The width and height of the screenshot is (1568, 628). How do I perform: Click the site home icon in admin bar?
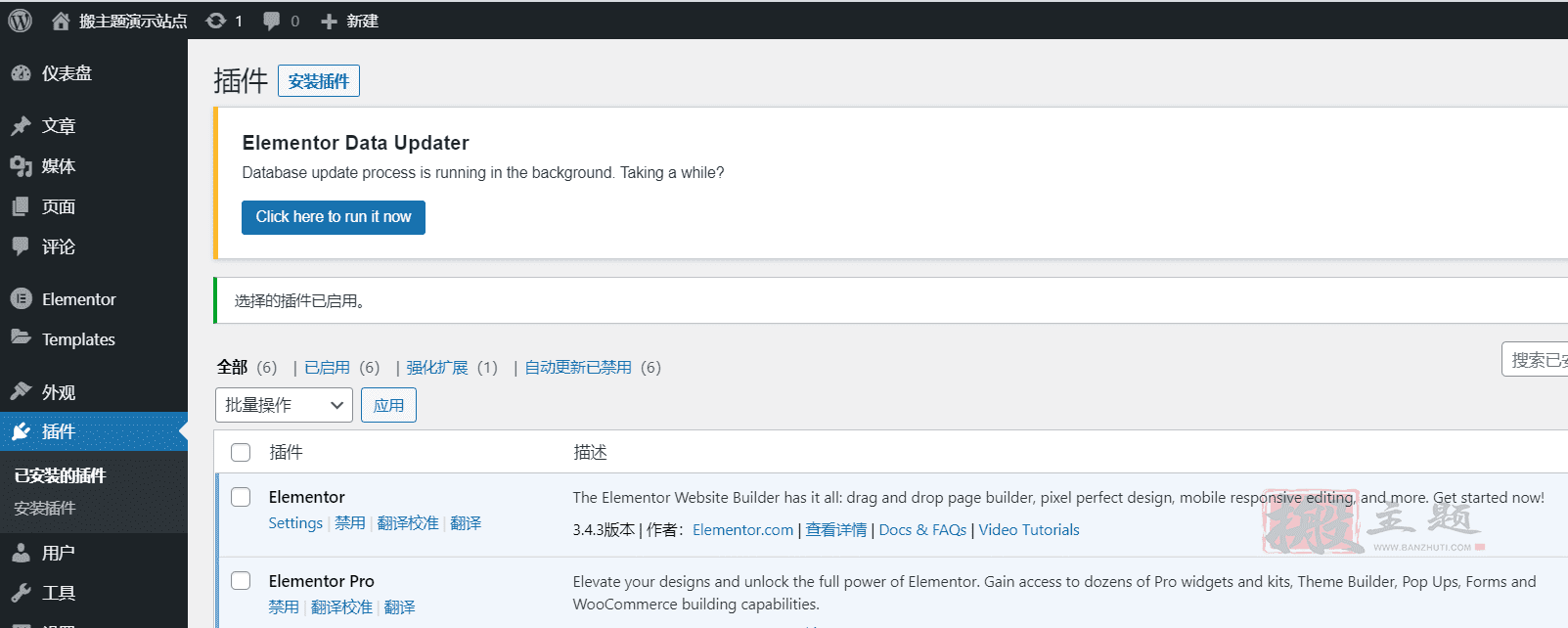click(61, 21)
